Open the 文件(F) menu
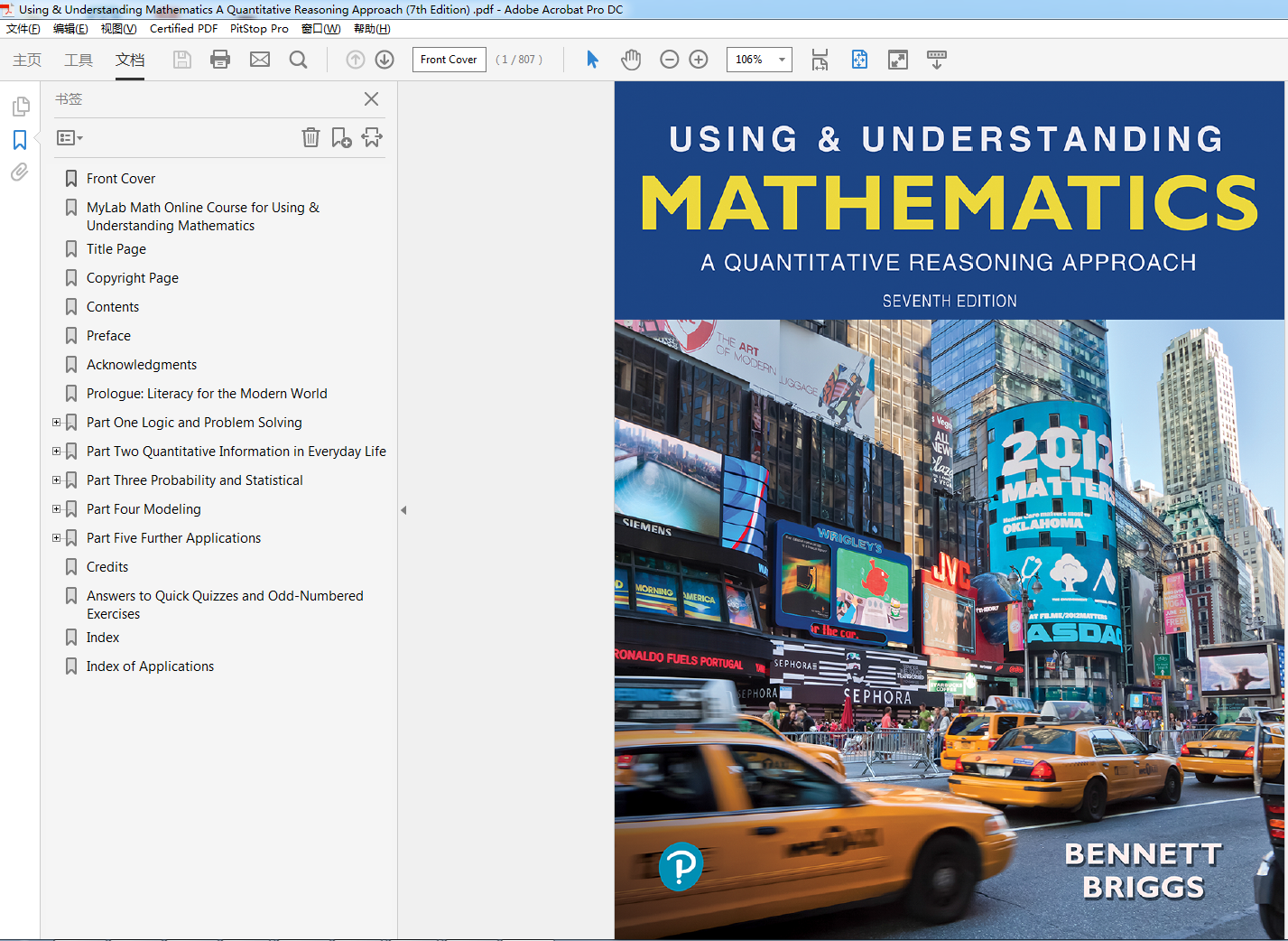Viewport: 1288px width, 941px height. 23,29
